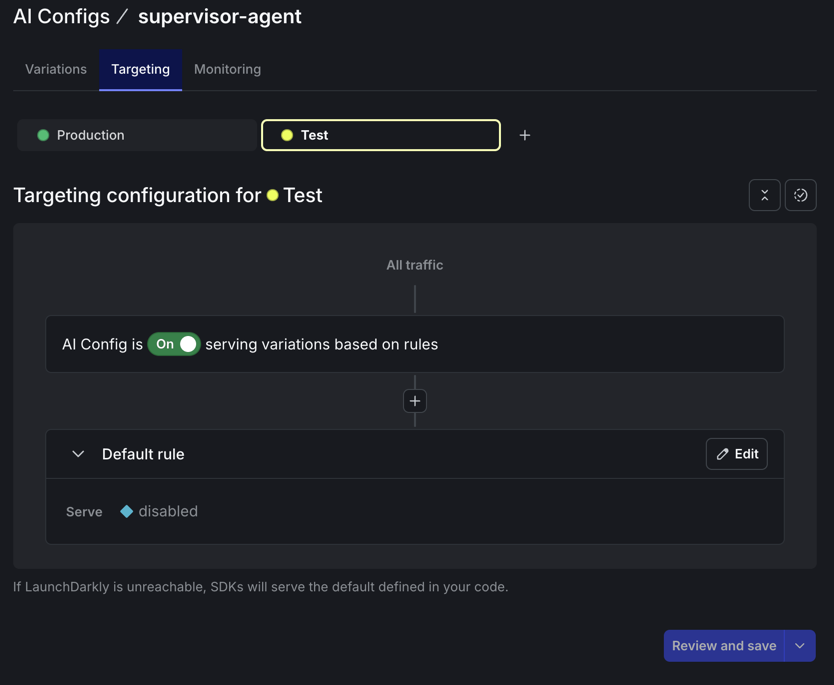This screenshot has height=685, width=834.
Task: Select the Targeting tab
Action: pos(140,69)
